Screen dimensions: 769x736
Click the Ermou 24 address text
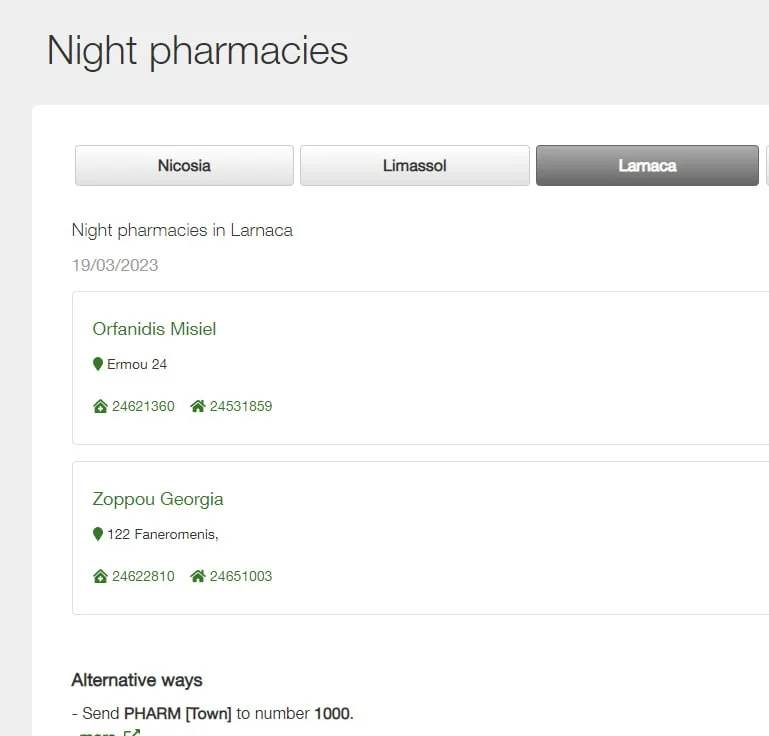137,365
